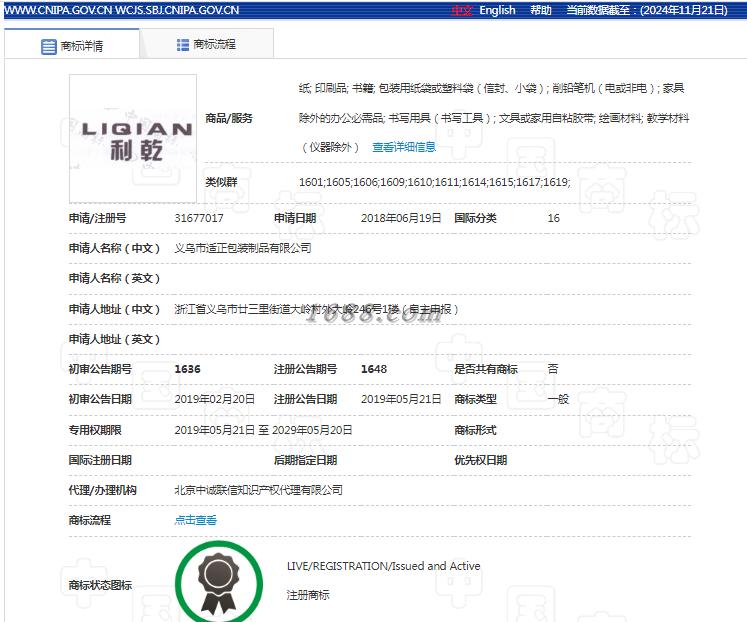The image size is (747, 622).
Task: Open 查看详细信息 goods details link
Action: [404, 147]
